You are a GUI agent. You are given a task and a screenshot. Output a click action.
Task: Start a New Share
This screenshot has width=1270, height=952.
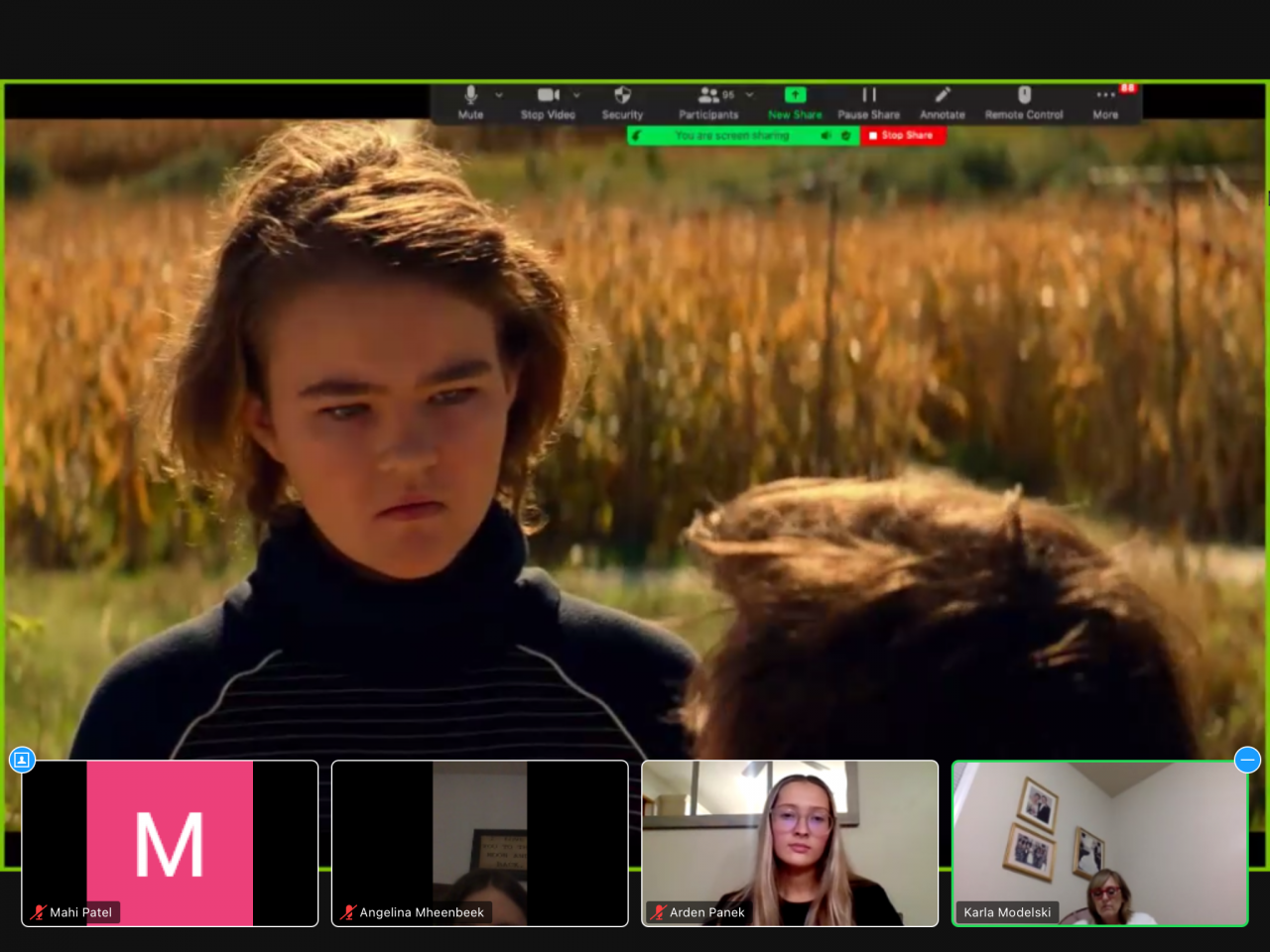pyautogui.click(x=795, y=102)
